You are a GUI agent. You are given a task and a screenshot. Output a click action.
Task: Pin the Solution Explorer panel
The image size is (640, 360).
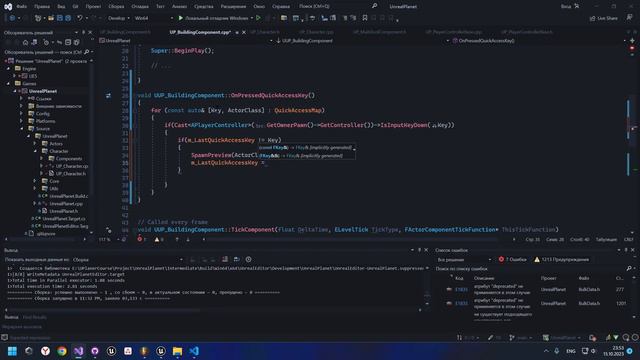[x=84, y=32]
